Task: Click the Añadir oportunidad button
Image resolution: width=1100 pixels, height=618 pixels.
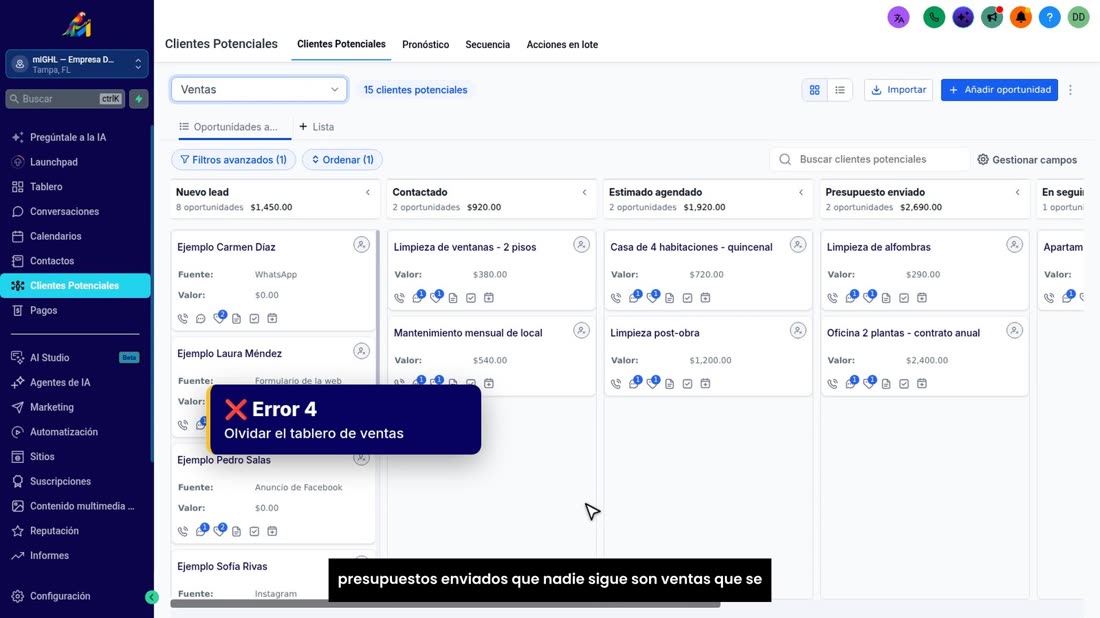Action: (999, 90)
